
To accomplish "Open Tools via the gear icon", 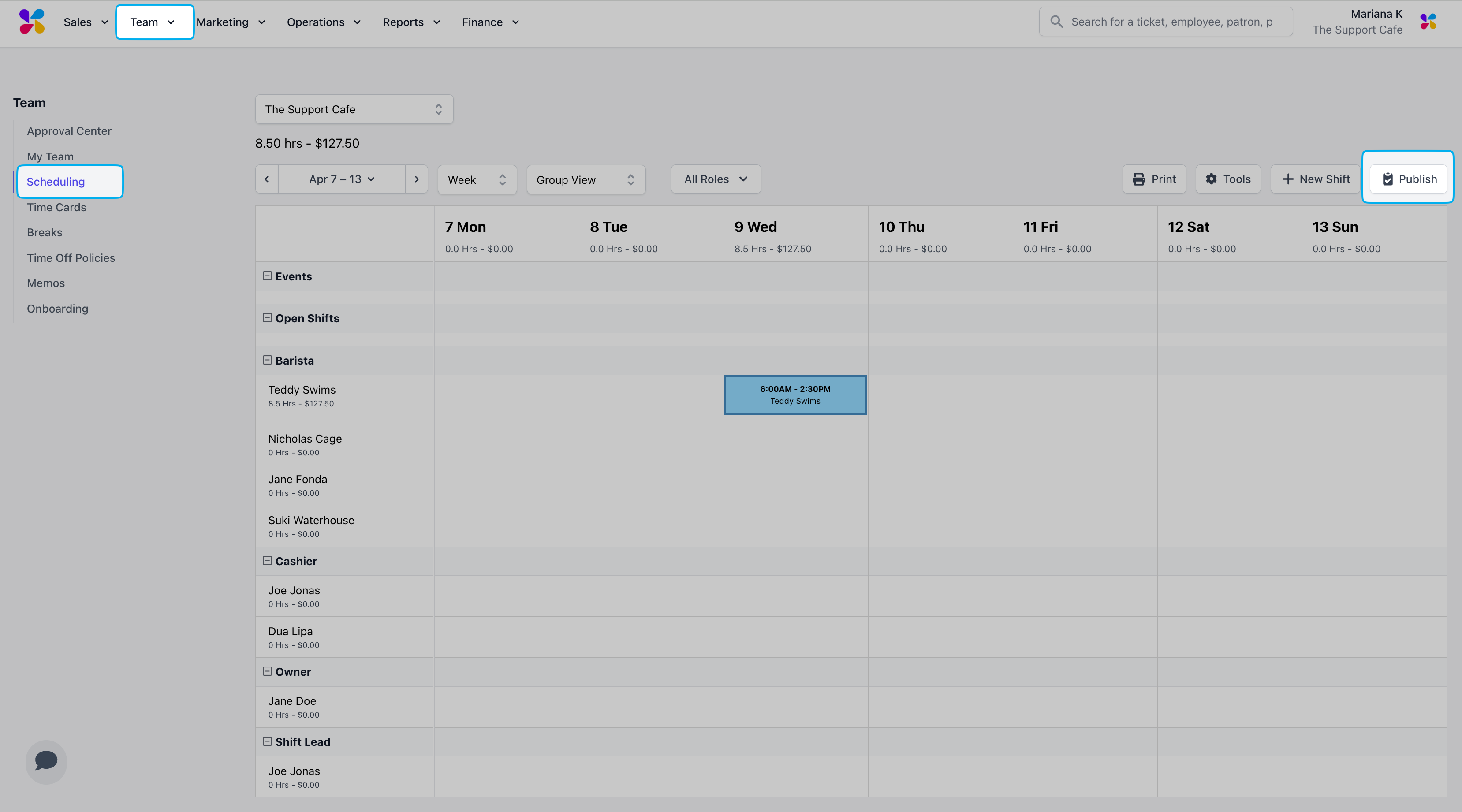I will click(x=1227, y=179).
